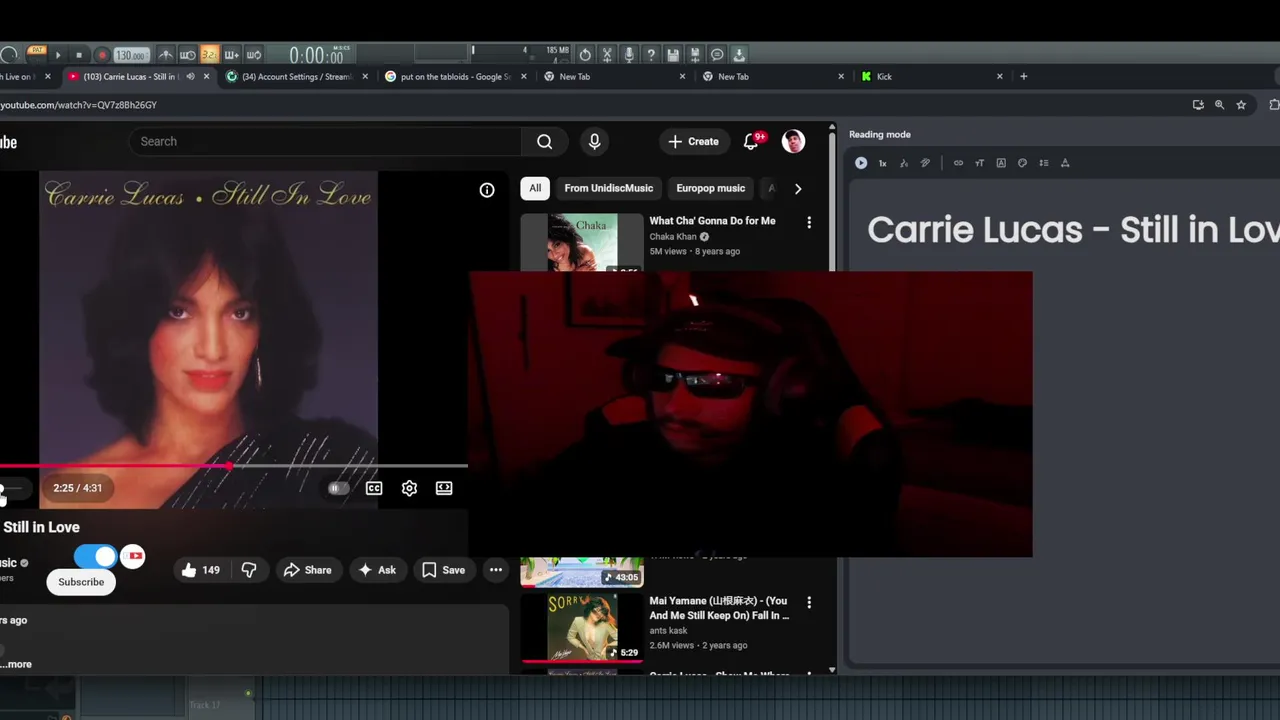This screenshot has height=720, width=1280.
Task: Stop playback in FL Studio transport
Action: pos(79,55)
